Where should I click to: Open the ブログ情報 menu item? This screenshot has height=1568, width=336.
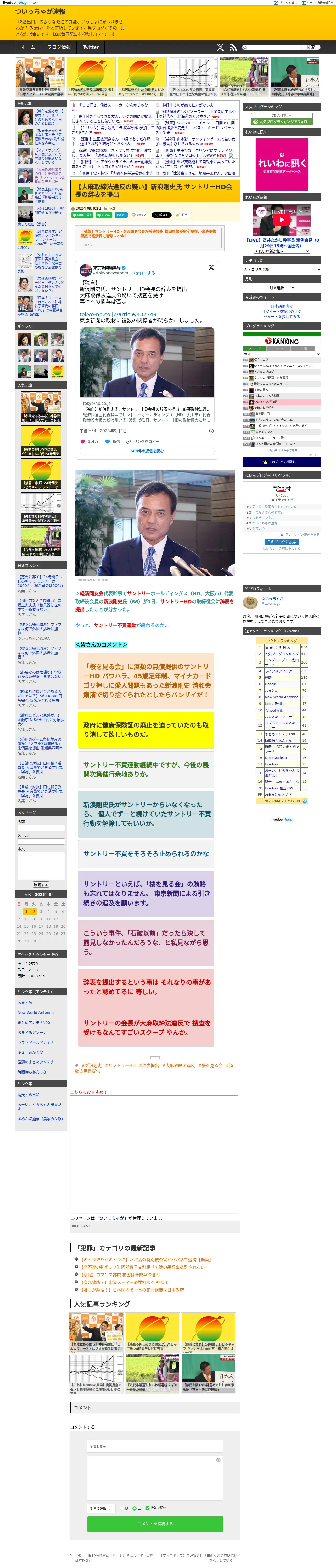coord(59,47)
